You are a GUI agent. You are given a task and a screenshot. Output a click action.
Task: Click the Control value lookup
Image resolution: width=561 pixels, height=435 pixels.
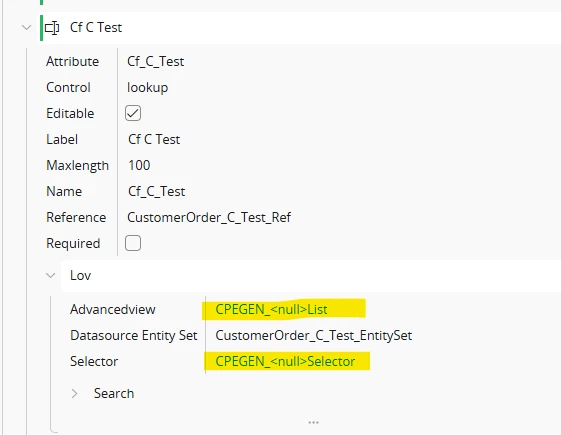point(147,88)
